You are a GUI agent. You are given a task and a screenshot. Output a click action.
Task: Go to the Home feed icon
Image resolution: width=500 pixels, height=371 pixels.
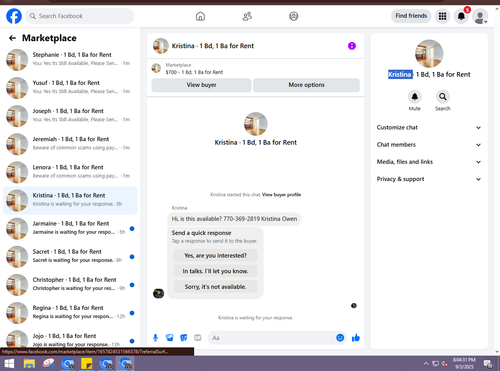[200, 16]
